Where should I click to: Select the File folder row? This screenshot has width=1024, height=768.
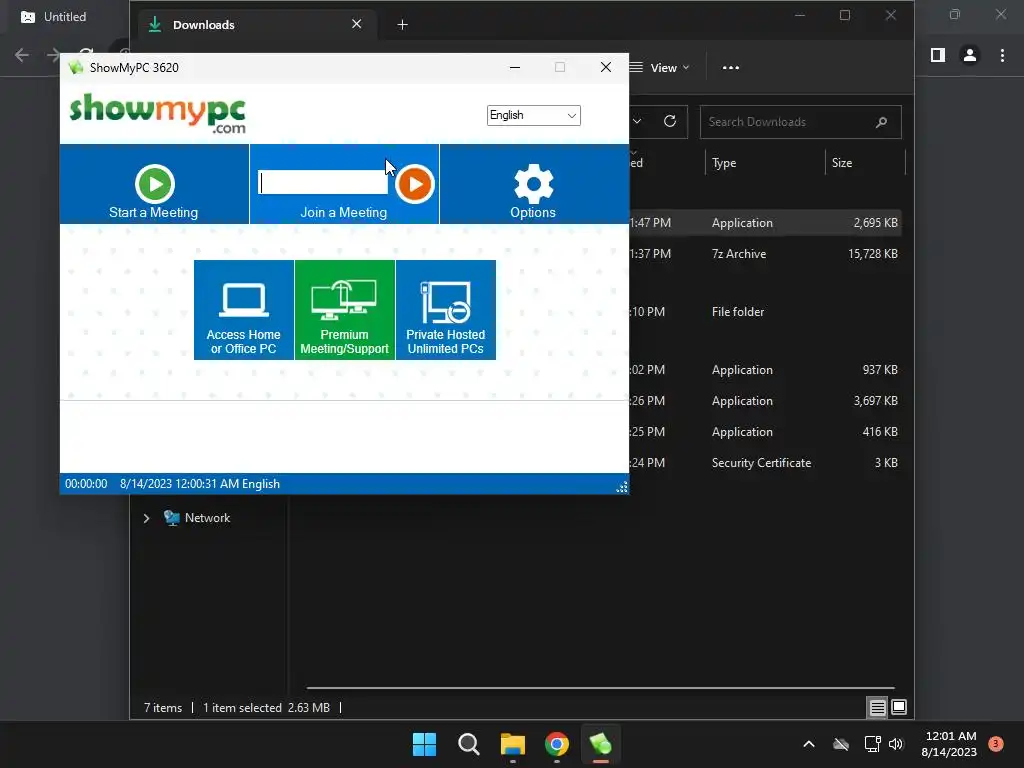click(764, 312)
